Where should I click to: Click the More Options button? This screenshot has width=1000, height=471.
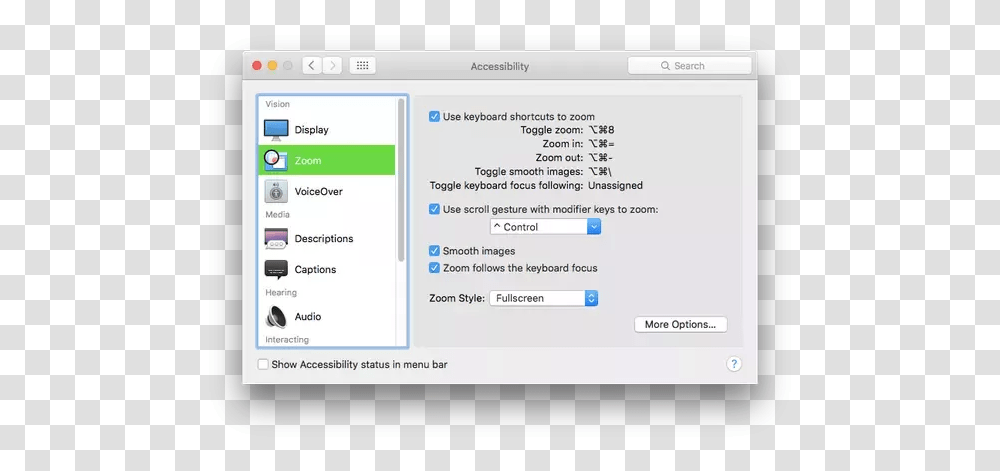[680, 325]
